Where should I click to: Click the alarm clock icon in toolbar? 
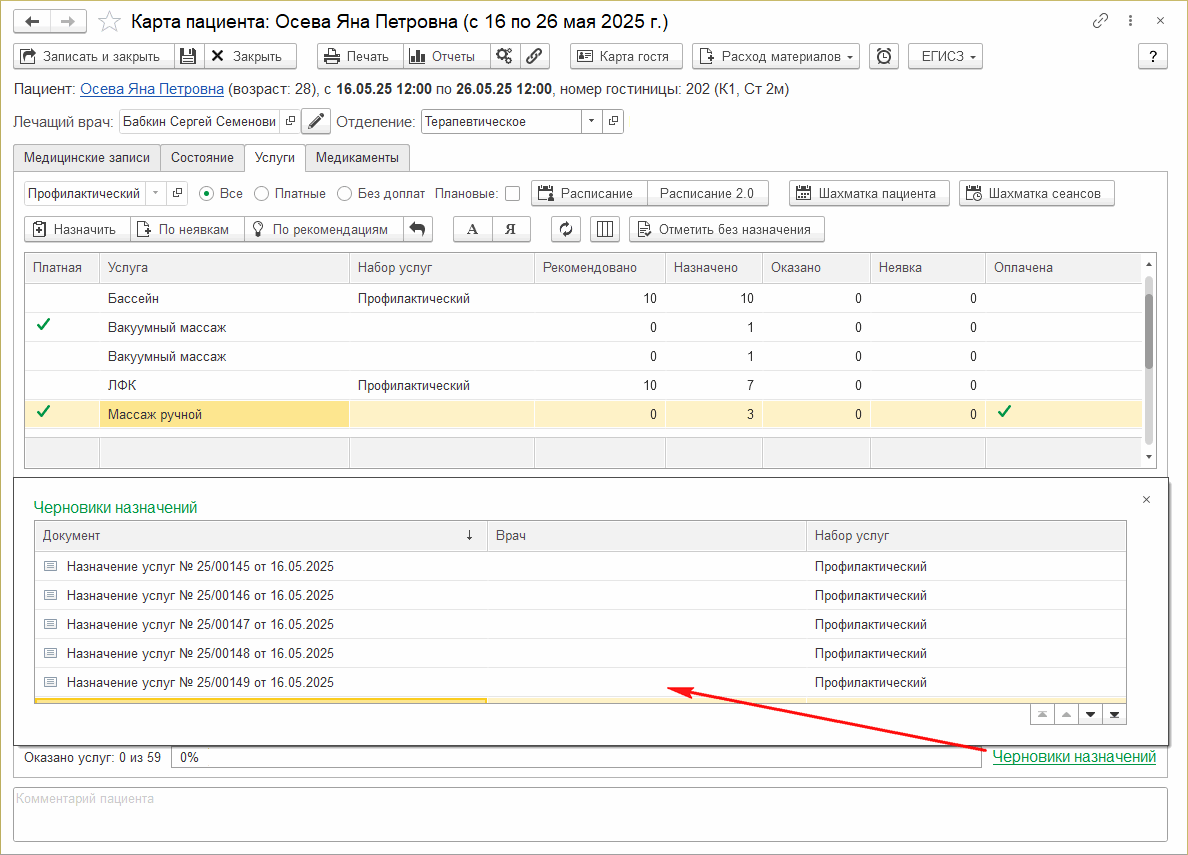pos(884,57)
